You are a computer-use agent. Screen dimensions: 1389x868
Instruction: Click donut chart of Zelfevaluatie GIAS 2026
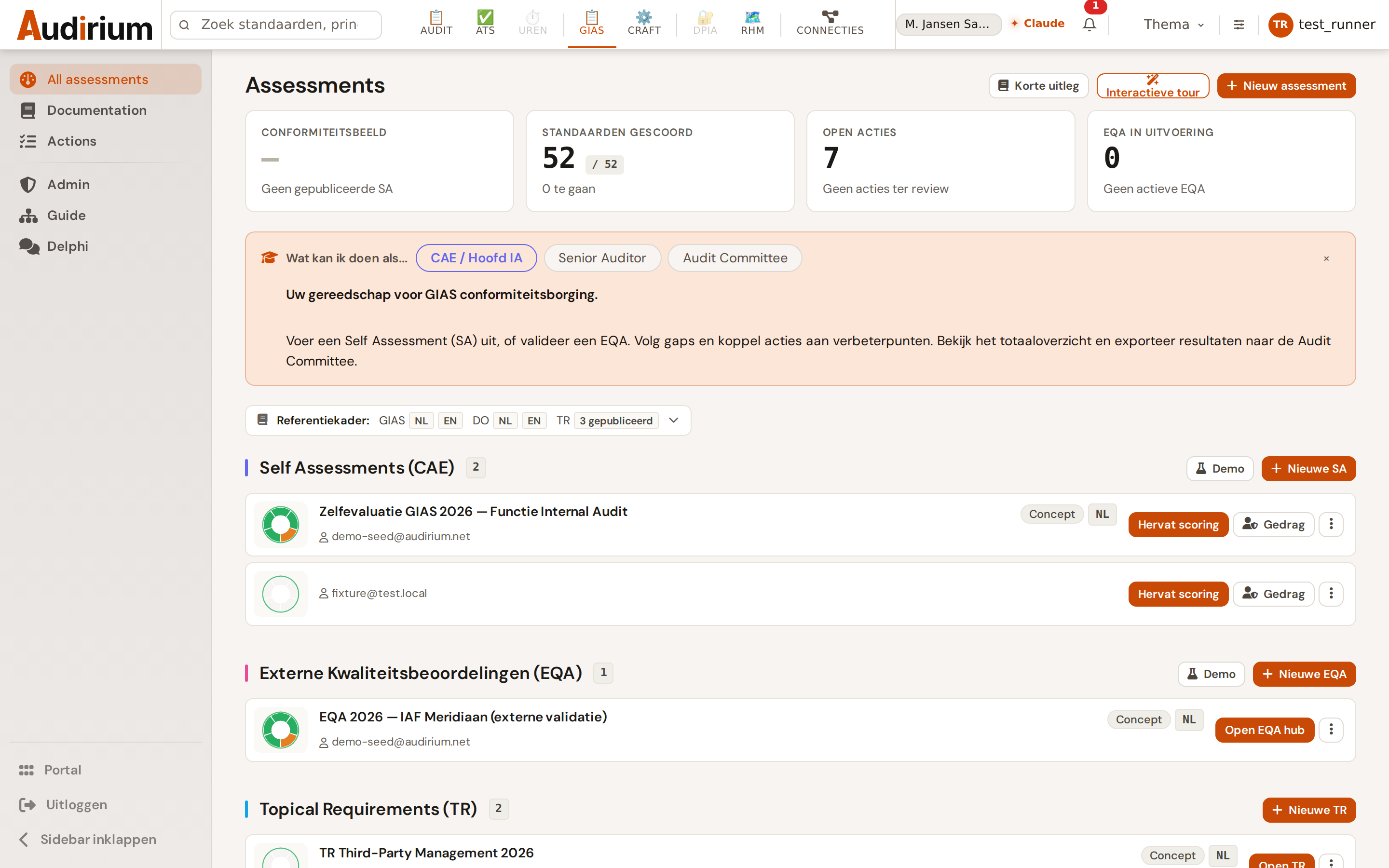click(281, 524)
